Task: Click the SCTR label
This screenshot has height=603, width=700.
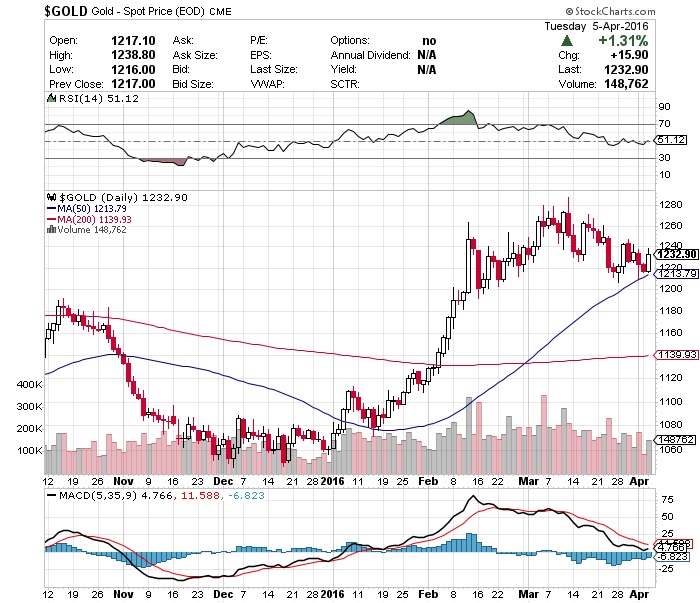Action: [345, 84]
